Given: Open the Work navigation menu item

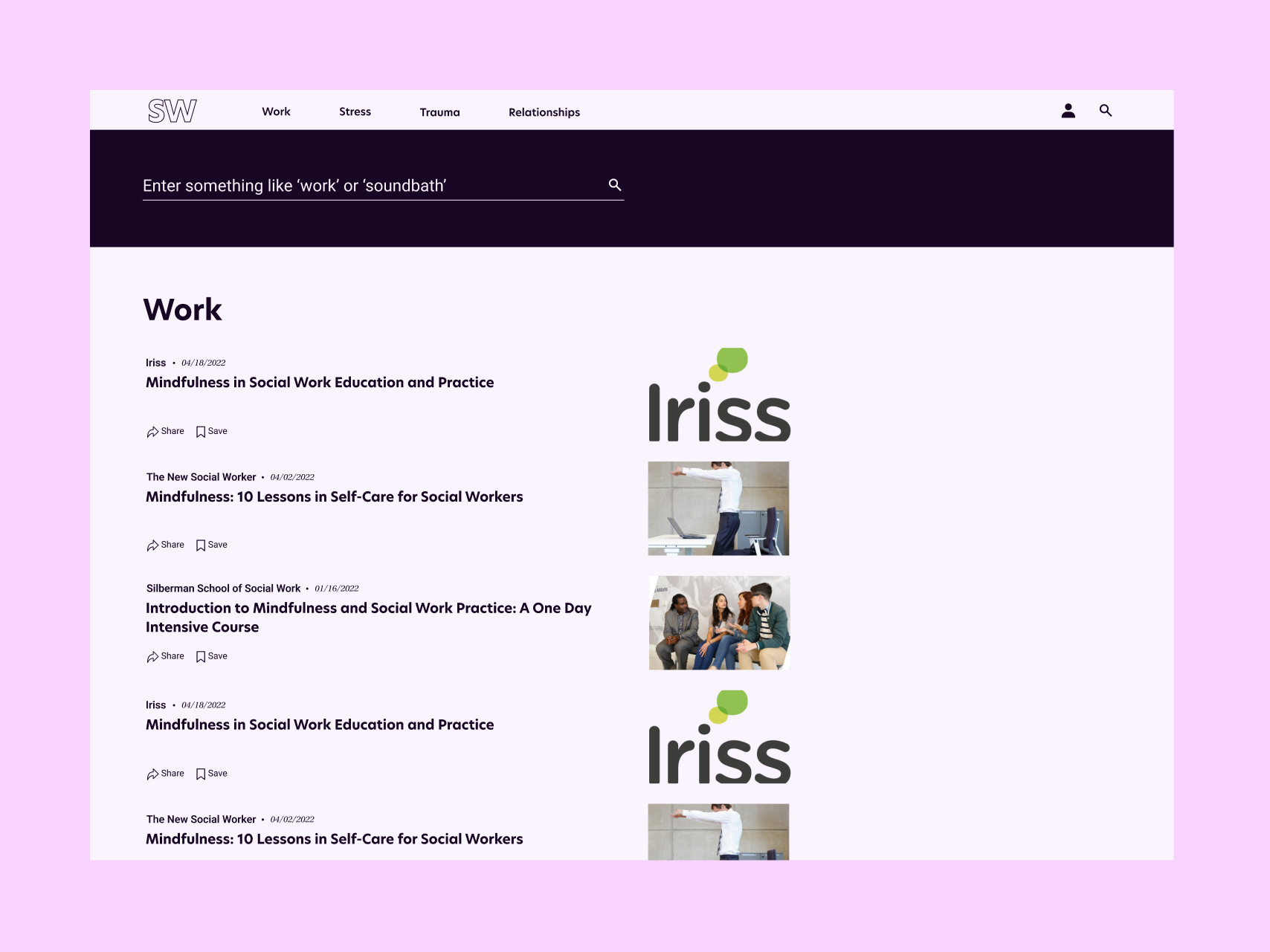Looking at the screenshot, I should pos(276,111).
